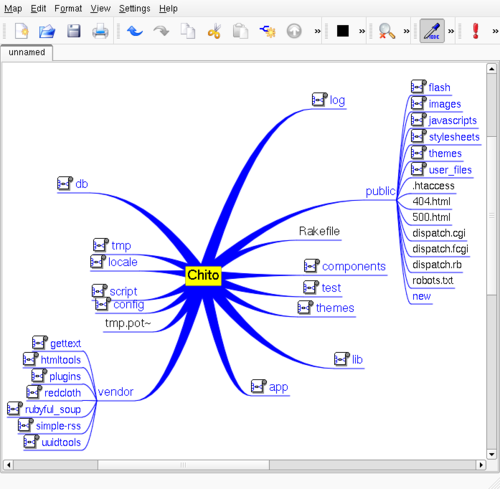The image size is (500, 489).
Task: Click the New map icon
Action: pyautogui.click(x=21, y=31)
